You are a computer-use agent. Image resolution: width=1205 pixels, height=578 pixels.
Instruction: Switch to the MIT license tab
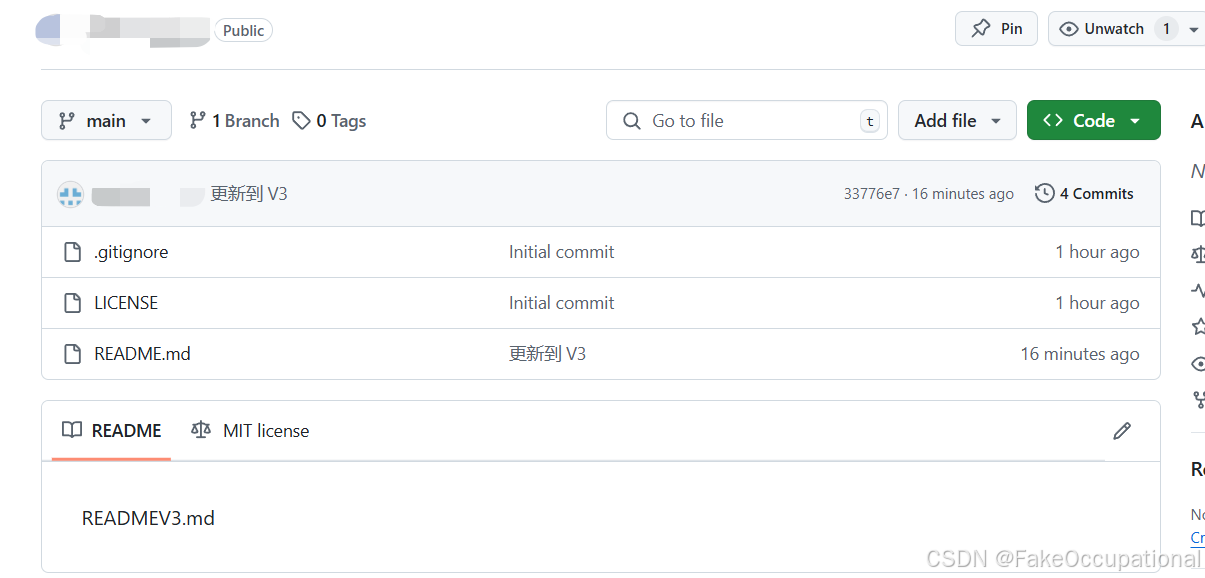tap(250, 431)
